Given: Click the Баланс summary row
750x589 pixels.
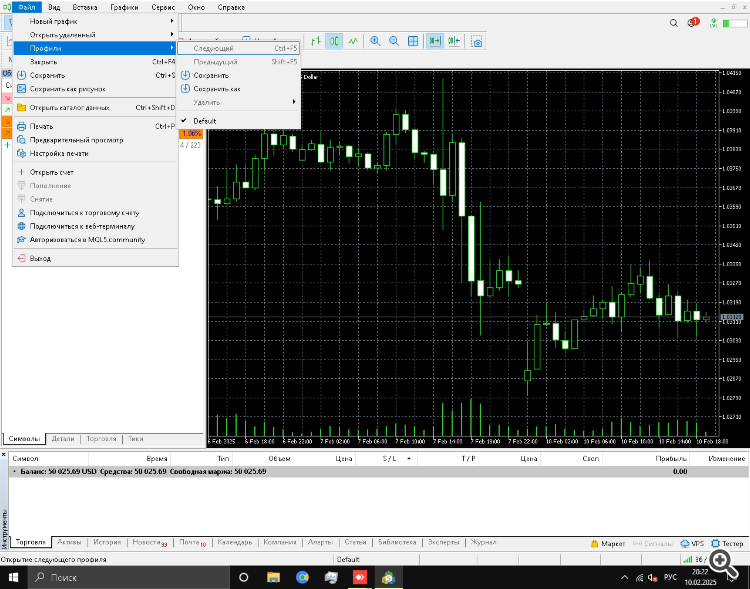Looking at the screenshot, I should (x=378, y=472).
